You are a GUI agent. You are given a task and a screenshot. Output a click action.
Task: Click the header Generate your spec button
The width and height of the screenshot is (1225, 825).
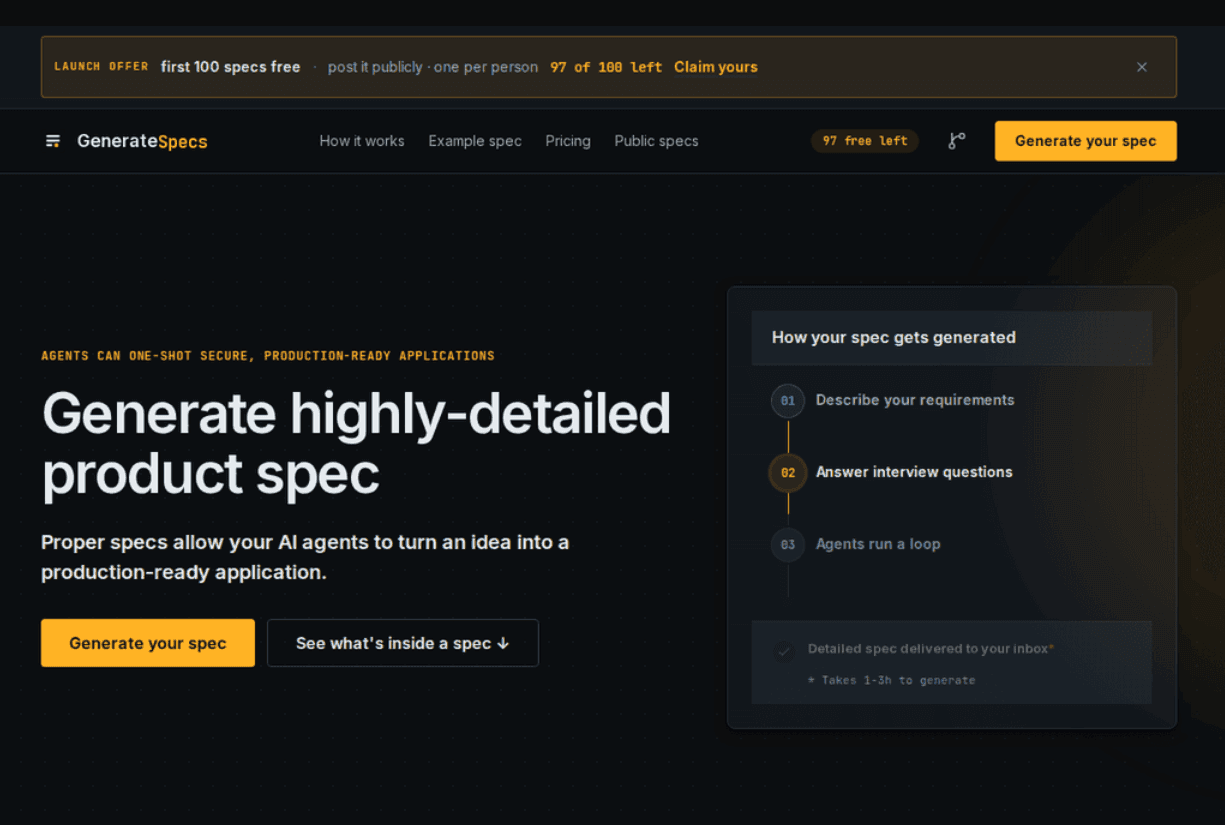pyautogui.click(x=1086, y=141)
